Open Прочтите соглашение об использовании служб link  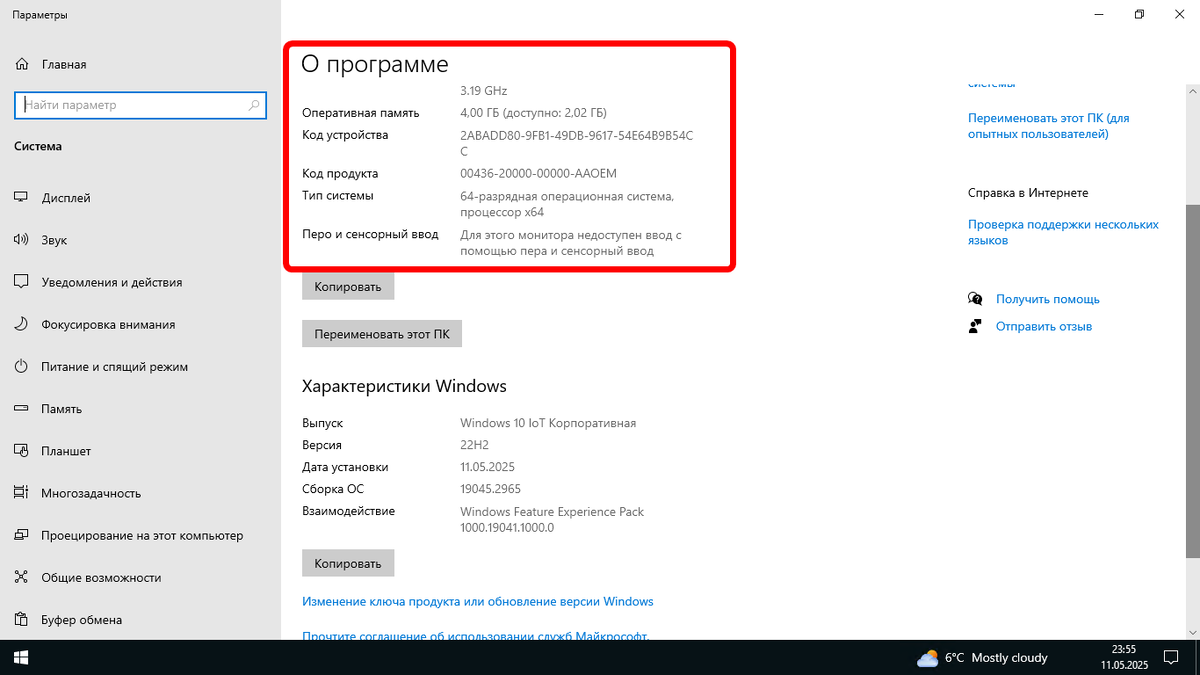[476, 635]
